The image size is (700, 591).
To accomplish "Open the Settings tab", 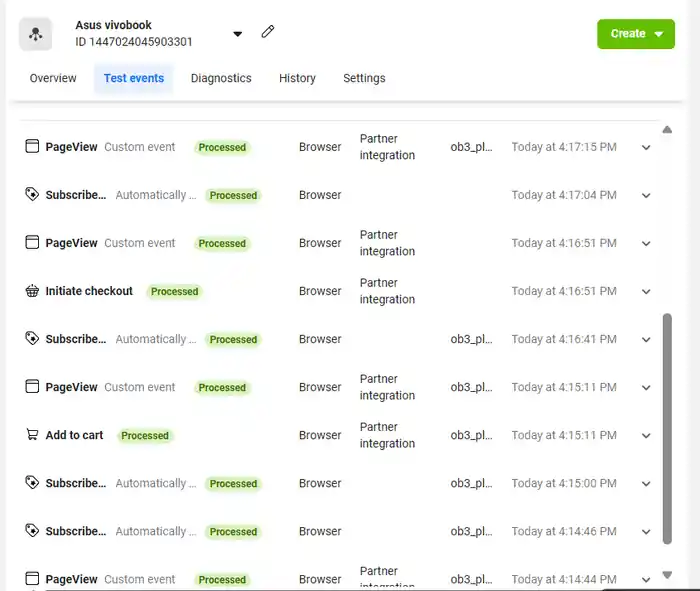I will tap(364, 78).
